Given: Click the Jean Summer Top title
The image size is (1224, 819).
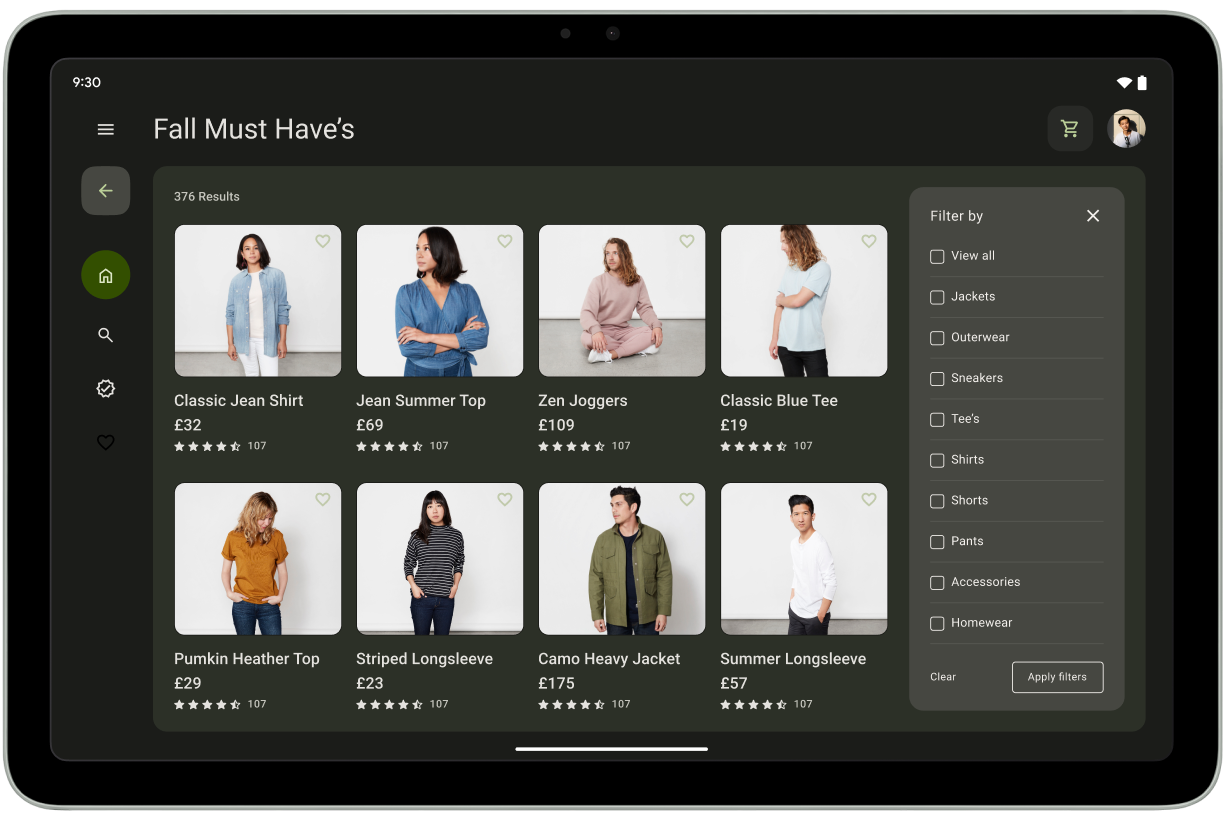Looking at the screenshot, I should 421,401.
